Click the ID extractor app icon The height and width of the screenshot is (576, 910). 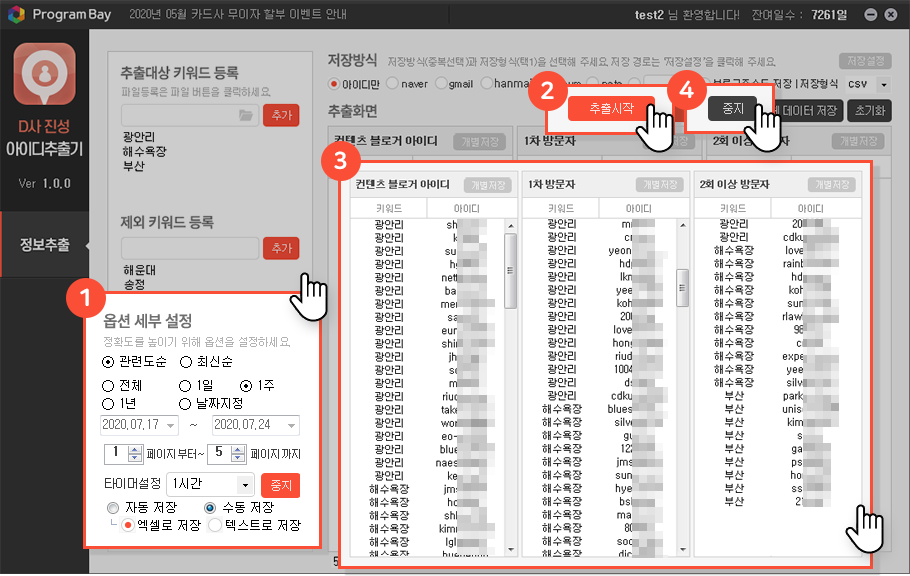click(43, 75)
